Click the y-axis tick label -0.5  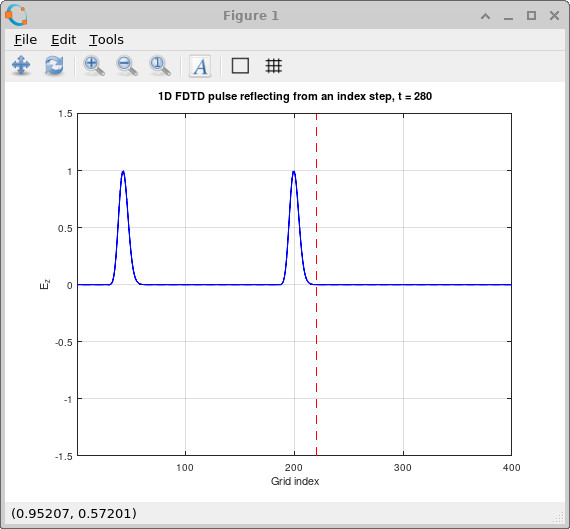64,342
